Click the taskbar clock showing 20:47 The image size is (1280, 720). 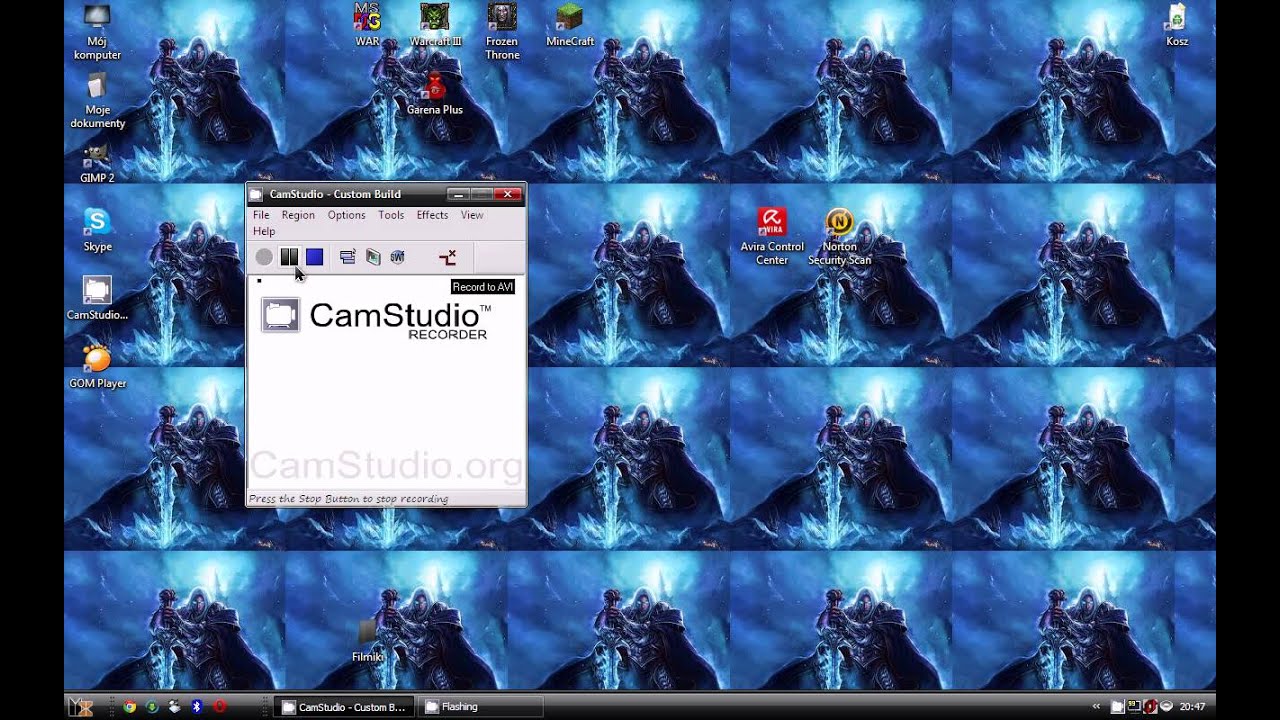[1192, 707]
